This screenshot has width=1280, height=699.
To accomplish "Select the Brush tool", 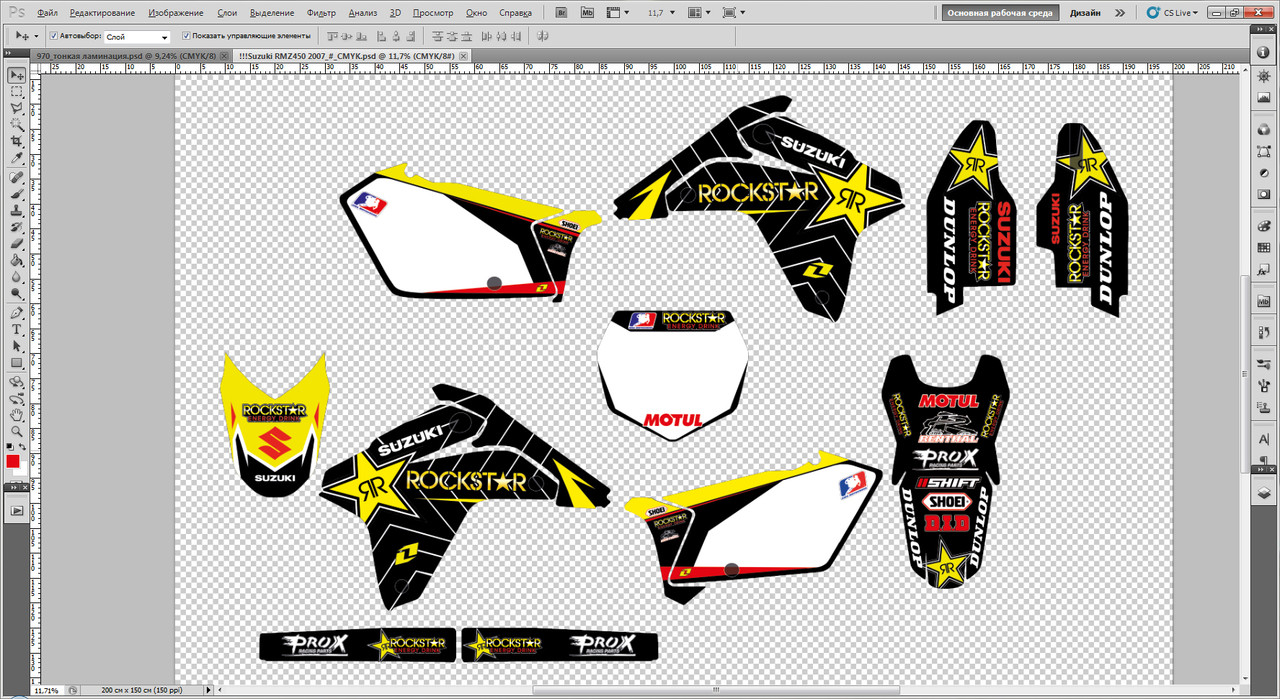I will click(17, 195).
